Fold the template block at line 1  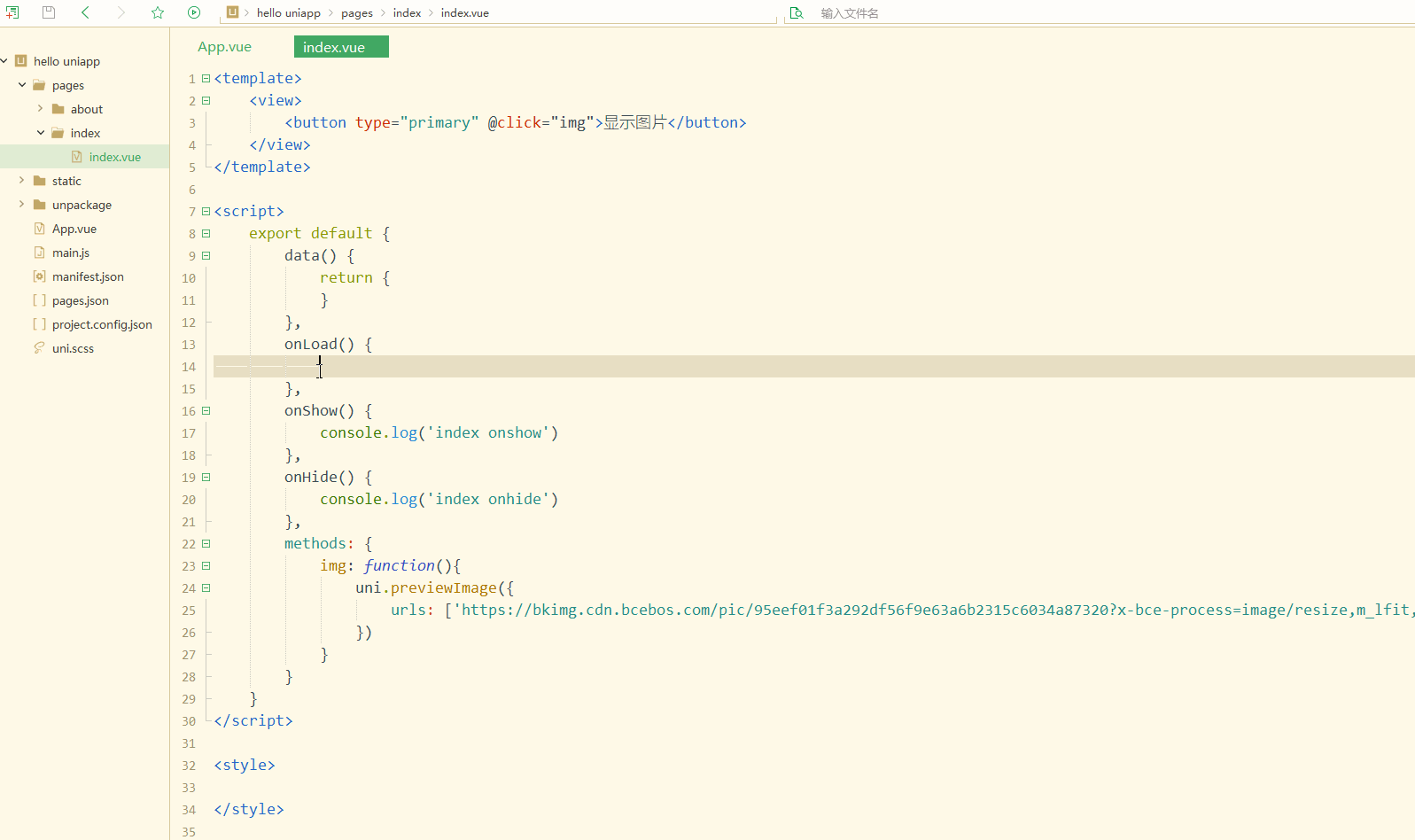(206, 78)
